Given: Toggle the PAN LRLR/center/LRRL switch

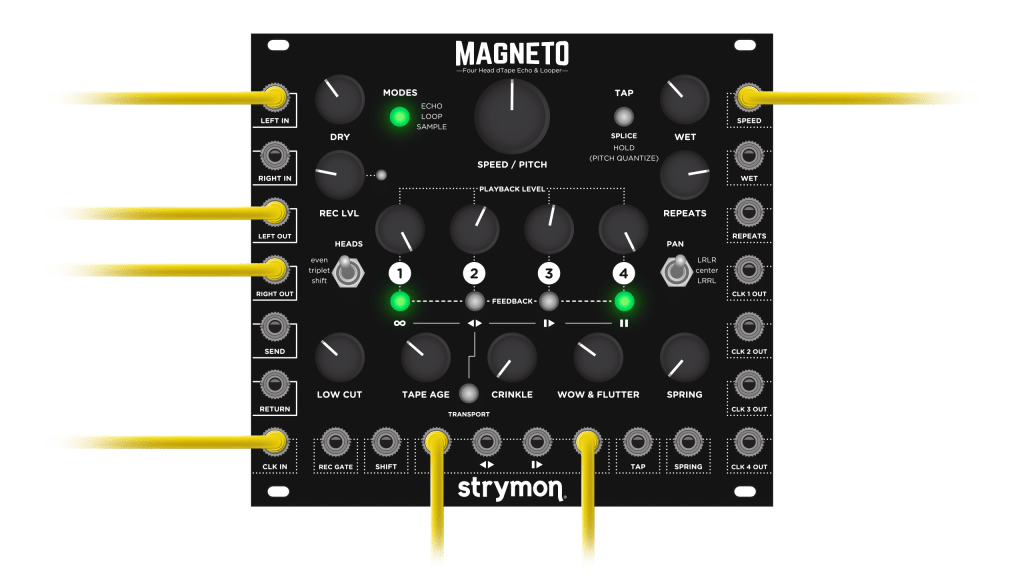Looking at the screenshot, I should (677, 271).
